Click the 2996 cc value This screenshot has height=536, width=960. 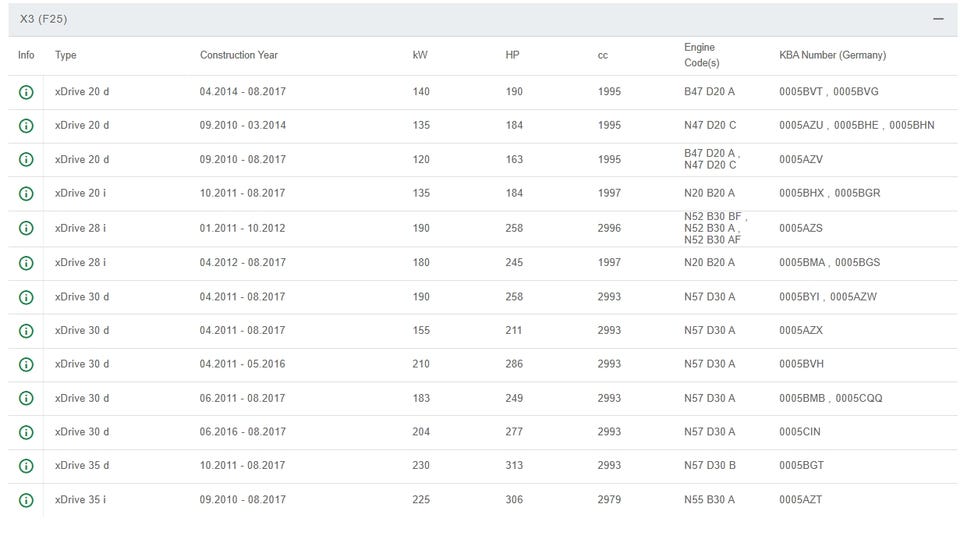tap(609, 228)
